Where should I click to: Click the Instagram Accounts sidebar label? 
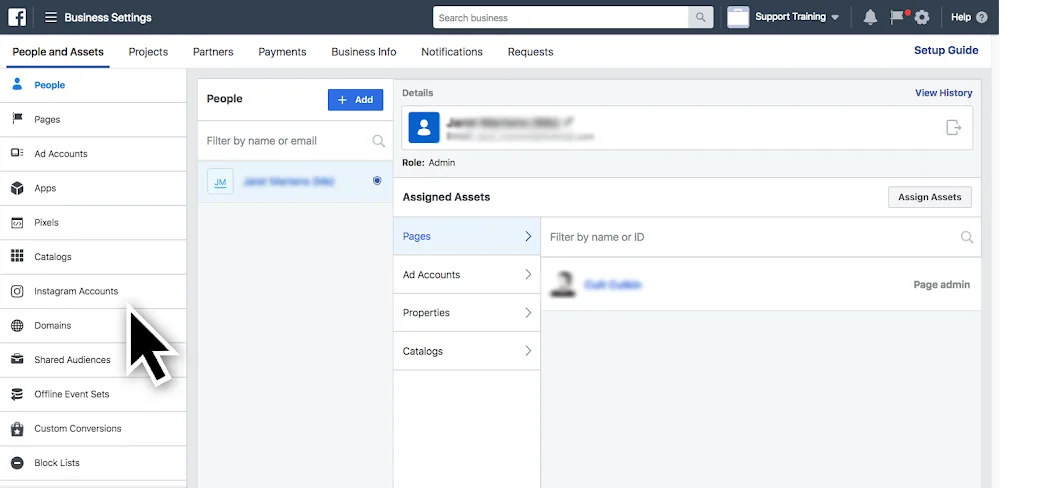coord(76,291)
